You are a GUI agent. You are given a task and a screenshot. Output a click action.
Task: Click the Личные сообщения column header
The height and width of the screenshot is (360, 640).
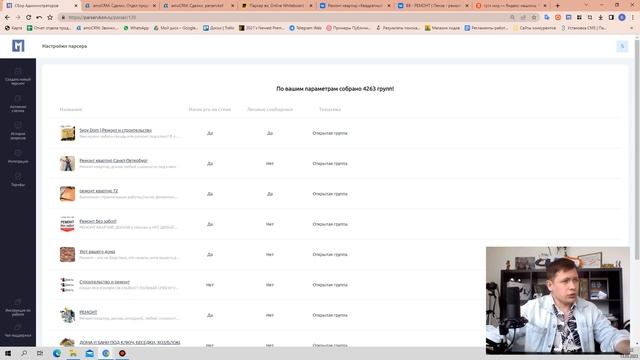pyautogui.click(x=270, y=109)
